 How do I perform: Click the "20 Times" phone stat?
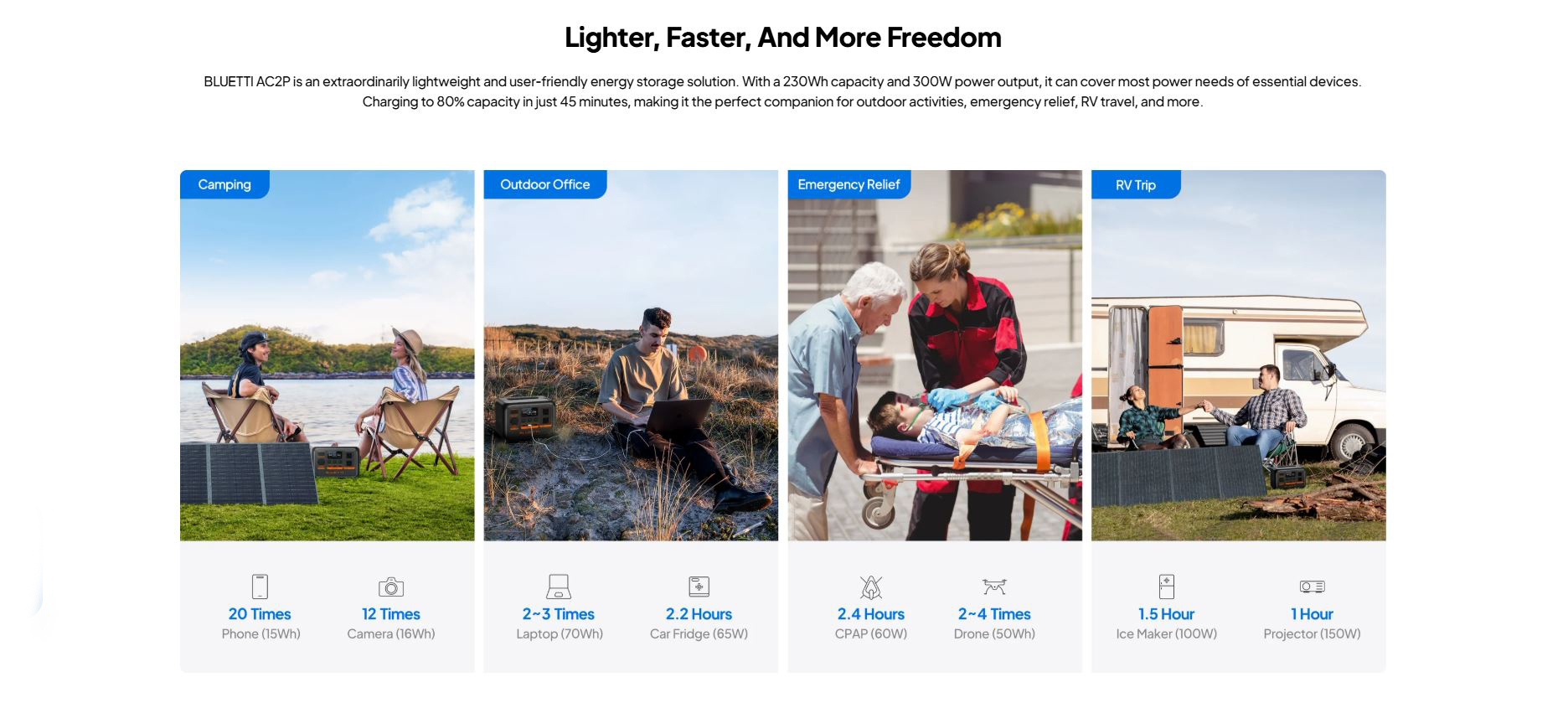coord(260,614)
